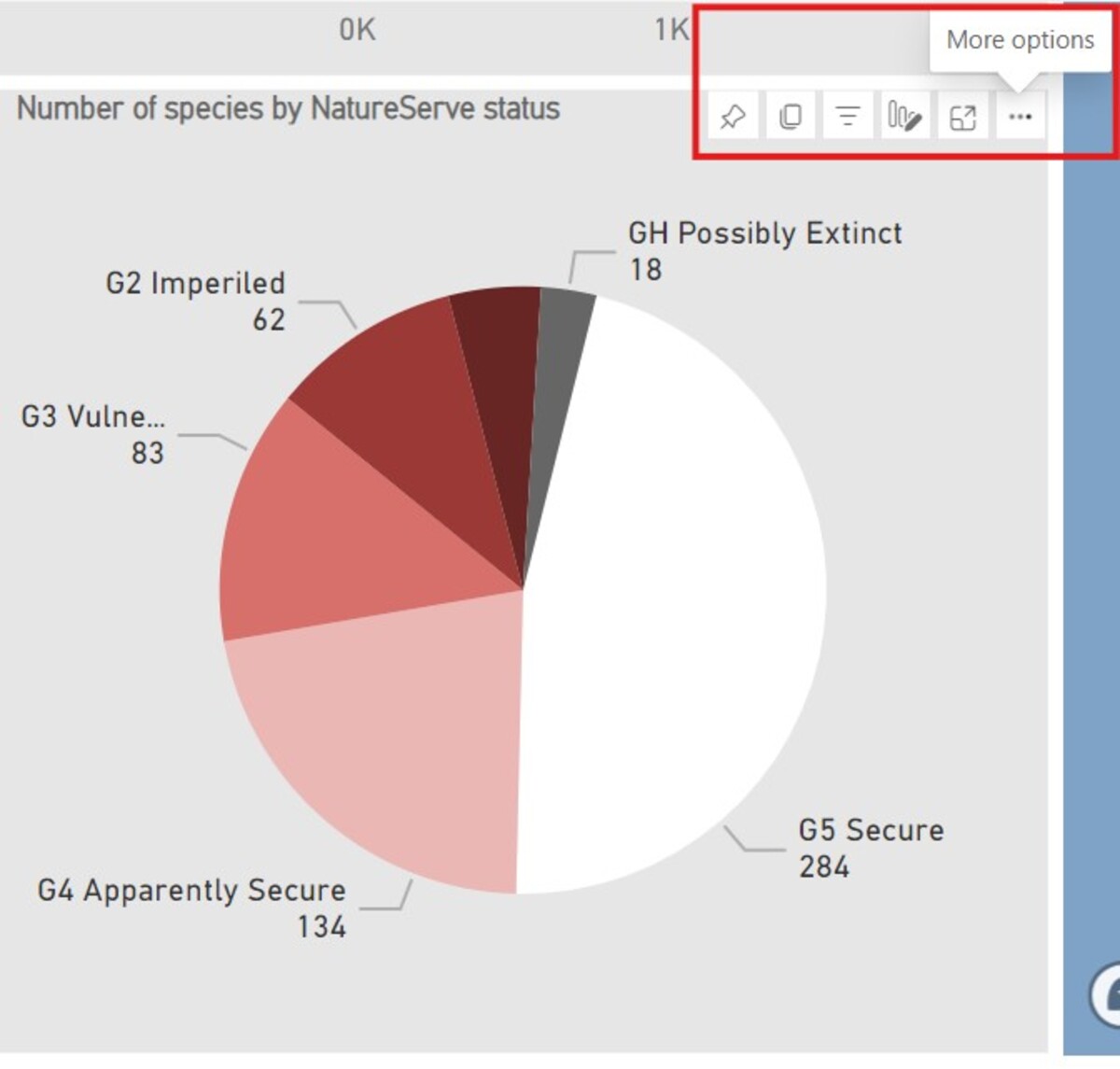The image size is (1120, 1069).
Task: Click the copy visual icon
Action: coord(791,117)
